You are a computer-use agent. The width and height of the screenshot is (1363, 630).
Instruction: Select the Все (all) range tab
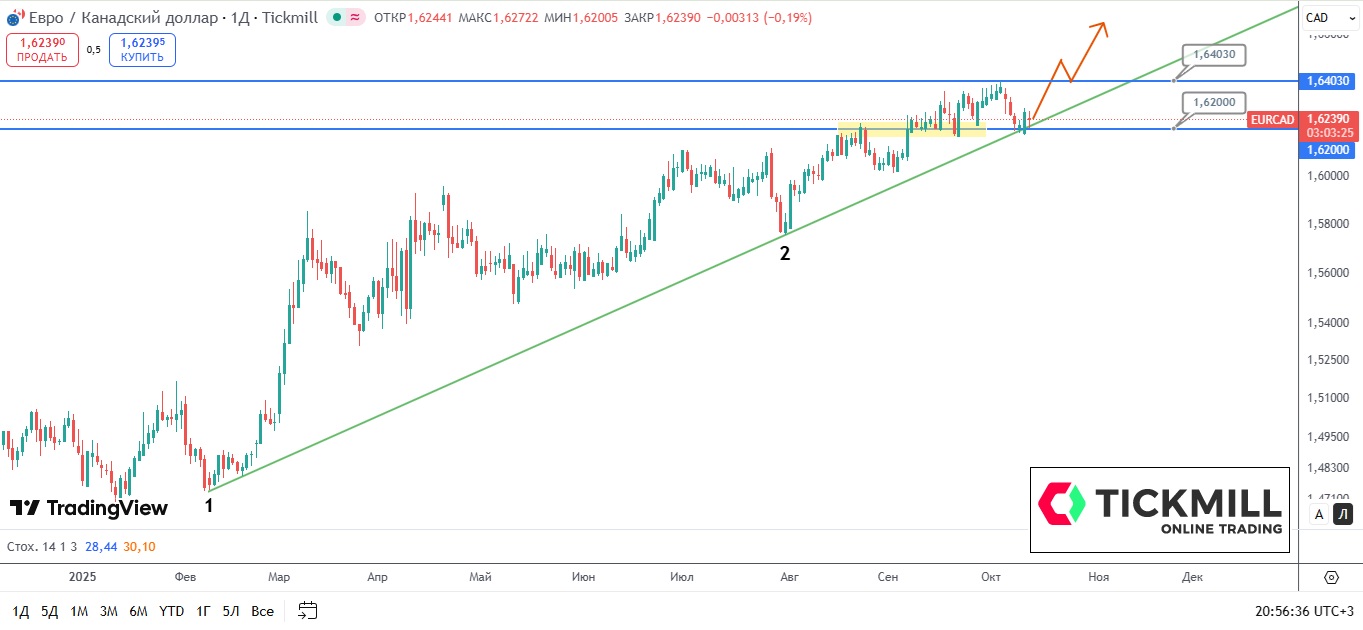[262, 611]
